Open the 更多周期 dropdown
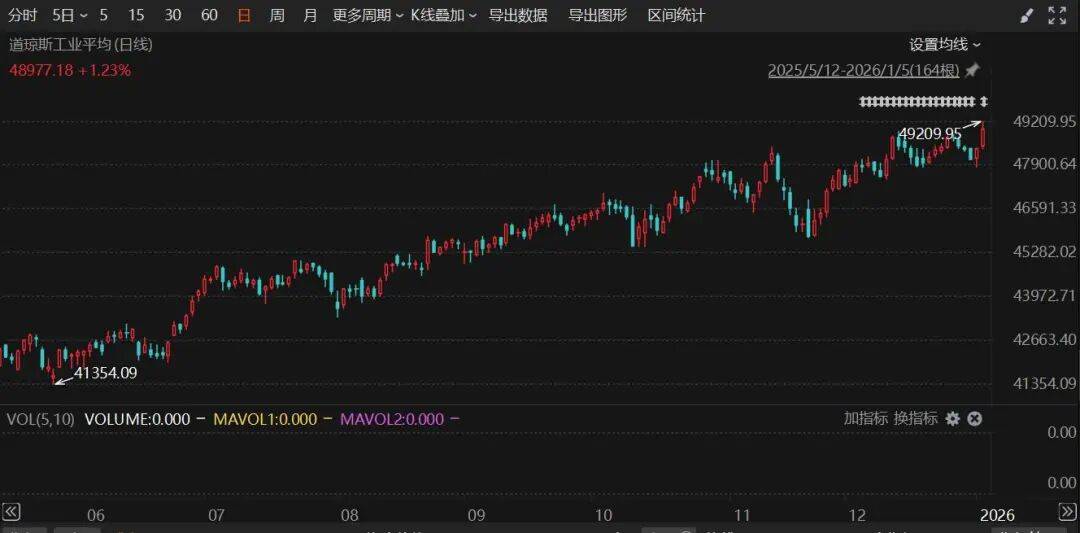The width and height of the screenshot is (1080, 533). click(368, 15)
